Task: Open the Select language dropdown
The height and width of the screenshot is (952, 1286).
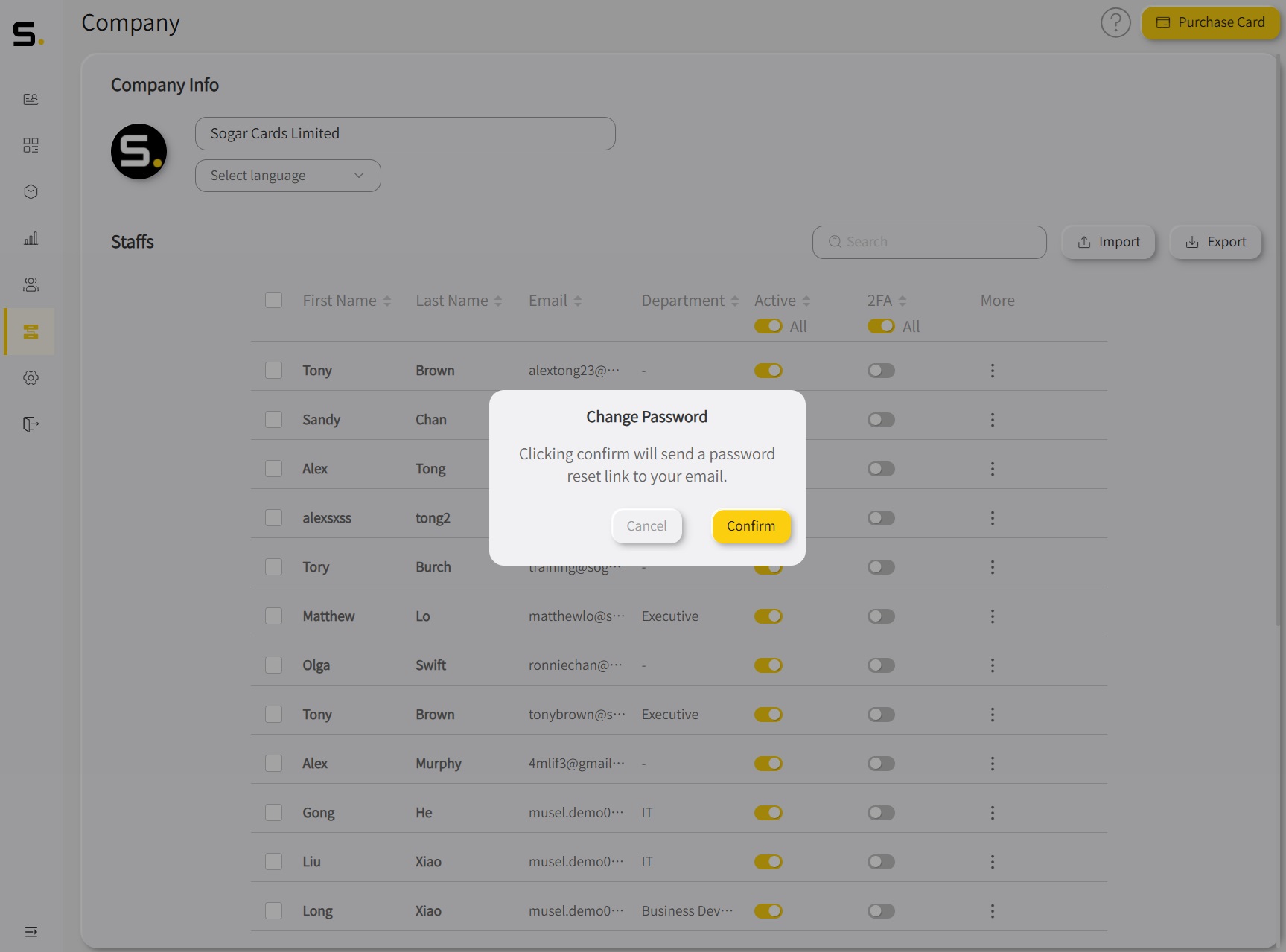Action: (x=287, y=176)
